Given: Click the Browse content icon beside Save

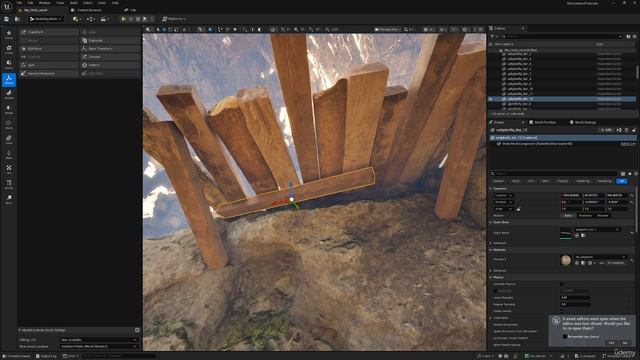Looking at the screenshot, I should pos(17,19).
